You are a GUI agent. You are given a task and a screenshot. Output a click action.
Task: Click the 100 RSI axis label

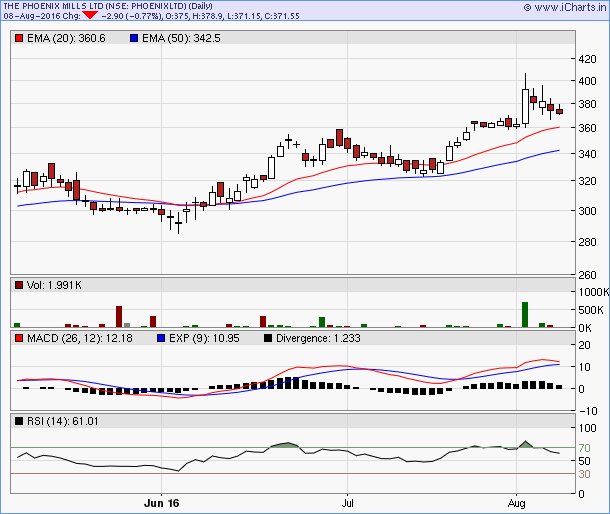[587, 428]
